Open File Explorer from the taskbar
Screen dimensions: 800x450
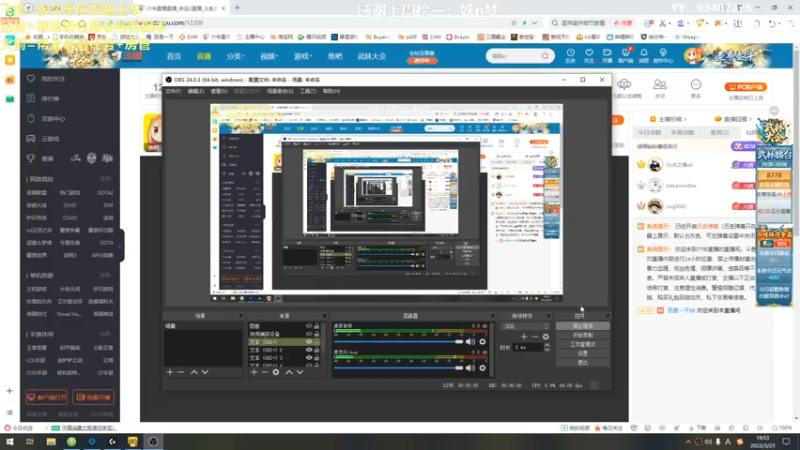51,442
